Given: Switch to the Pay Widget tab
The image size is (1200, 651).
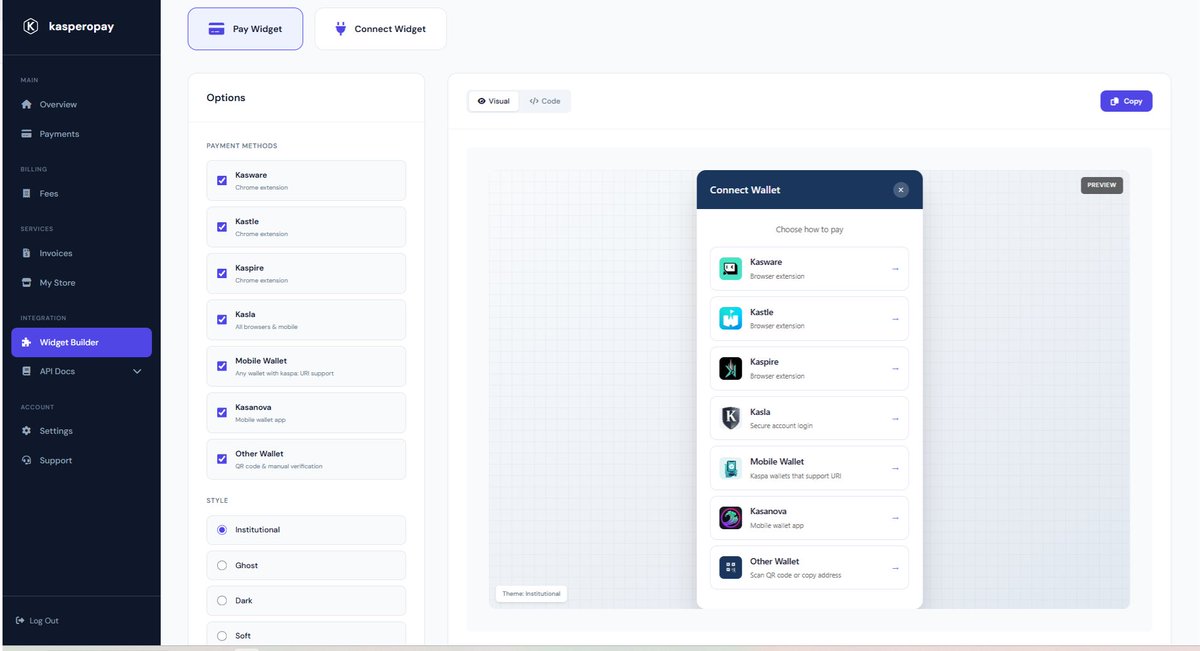Looking at the screenshot, I should pyautogui.click(x=245, y=29).
